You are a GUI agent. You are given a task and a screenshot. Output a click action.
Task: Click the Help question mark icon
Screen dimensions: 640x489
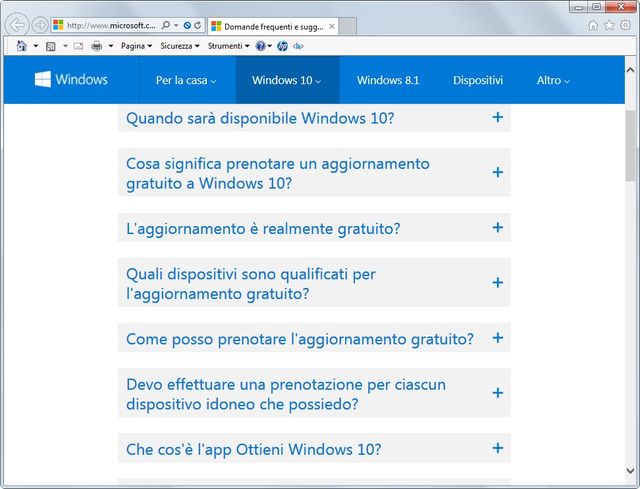tap(260, 46)
